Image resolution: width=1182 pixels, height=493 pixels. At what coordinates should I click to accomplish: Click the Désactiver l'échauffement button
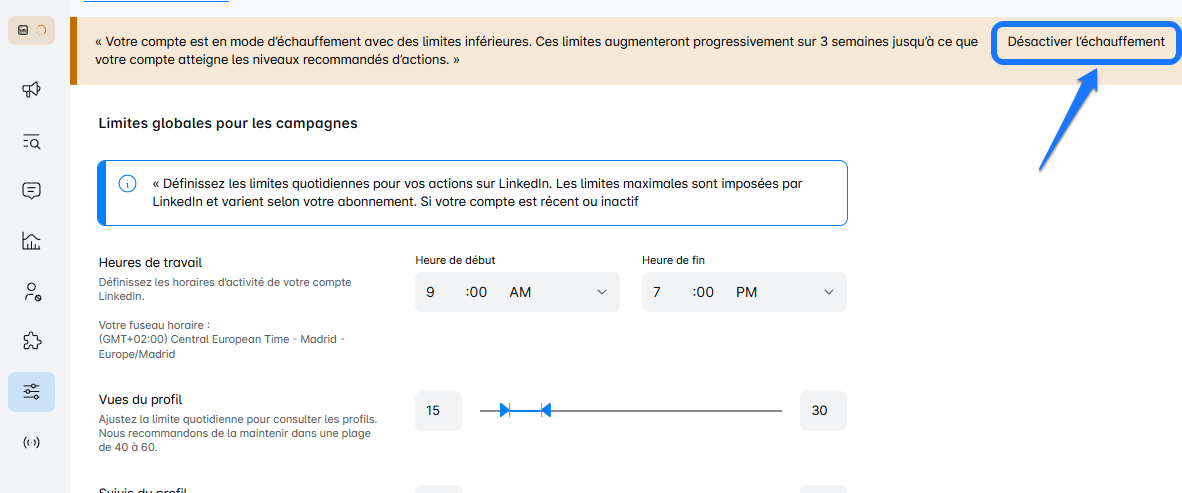1086,42
